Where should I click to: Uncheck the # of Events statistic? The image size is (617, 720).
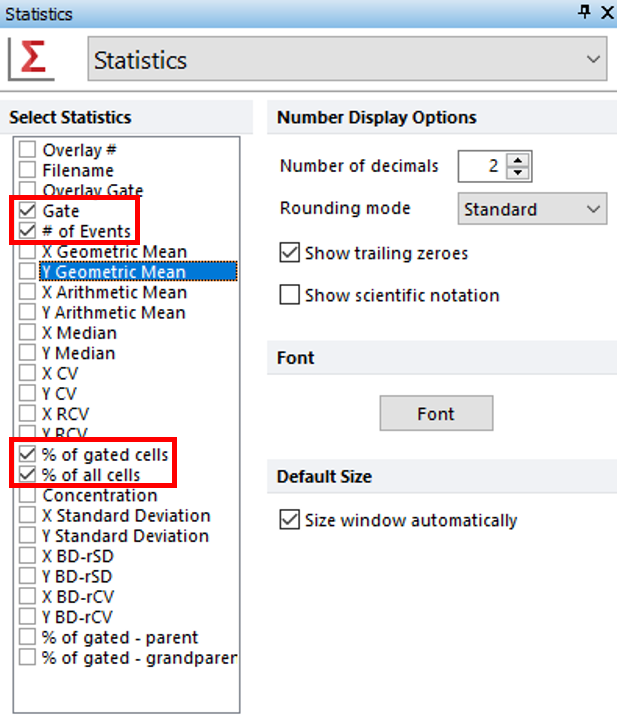(28, 231)
